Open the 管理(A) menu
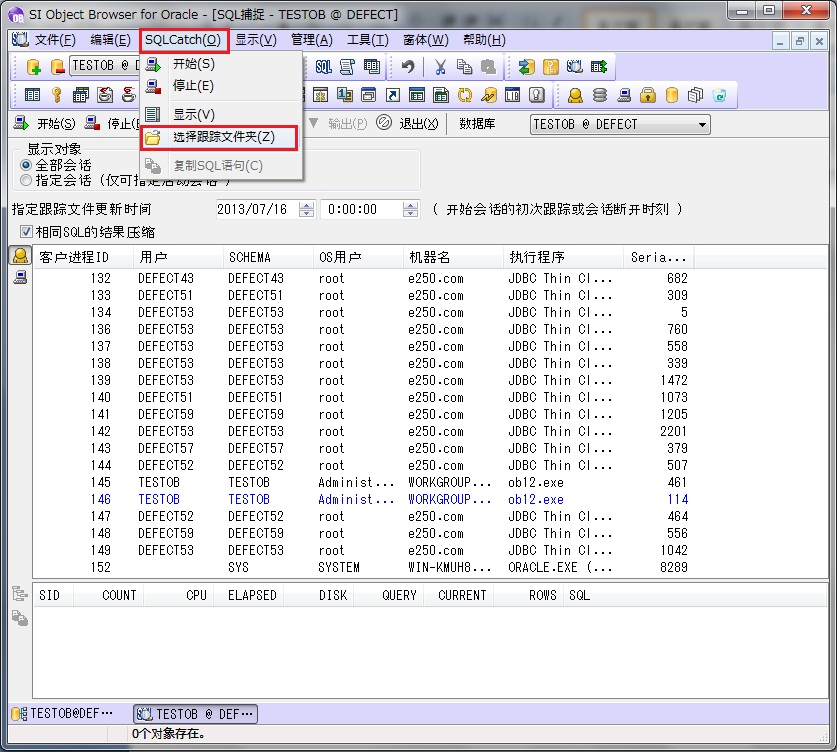This screenshot has width=837, height=752. click(311, 40)
